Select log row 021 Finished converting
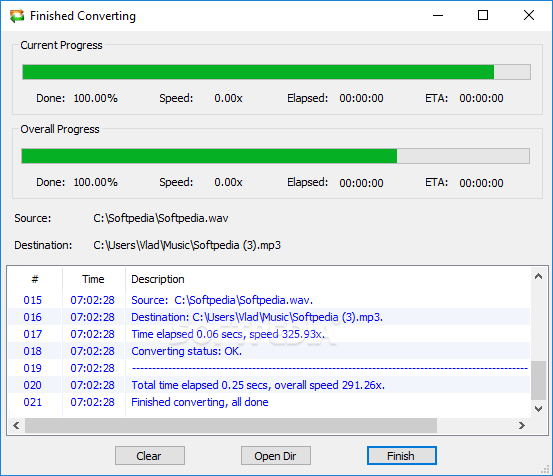 click(x=269, y=402)
